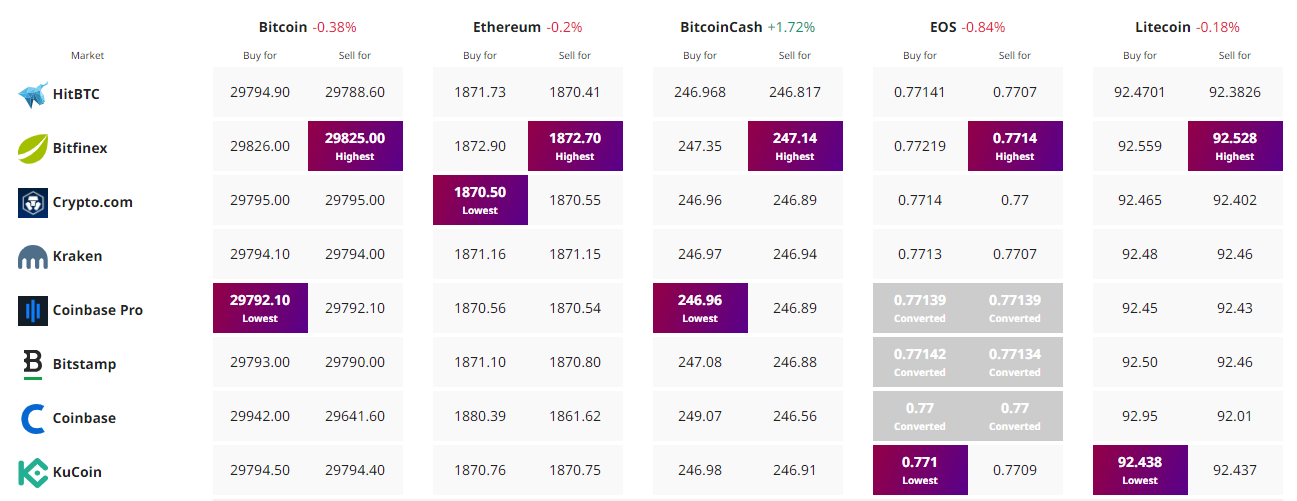The height and width of the screenshot is (501, 1297).
Task: Click Coinbase Pro converted EOS buy cell
Action: (x=920, y=308)
